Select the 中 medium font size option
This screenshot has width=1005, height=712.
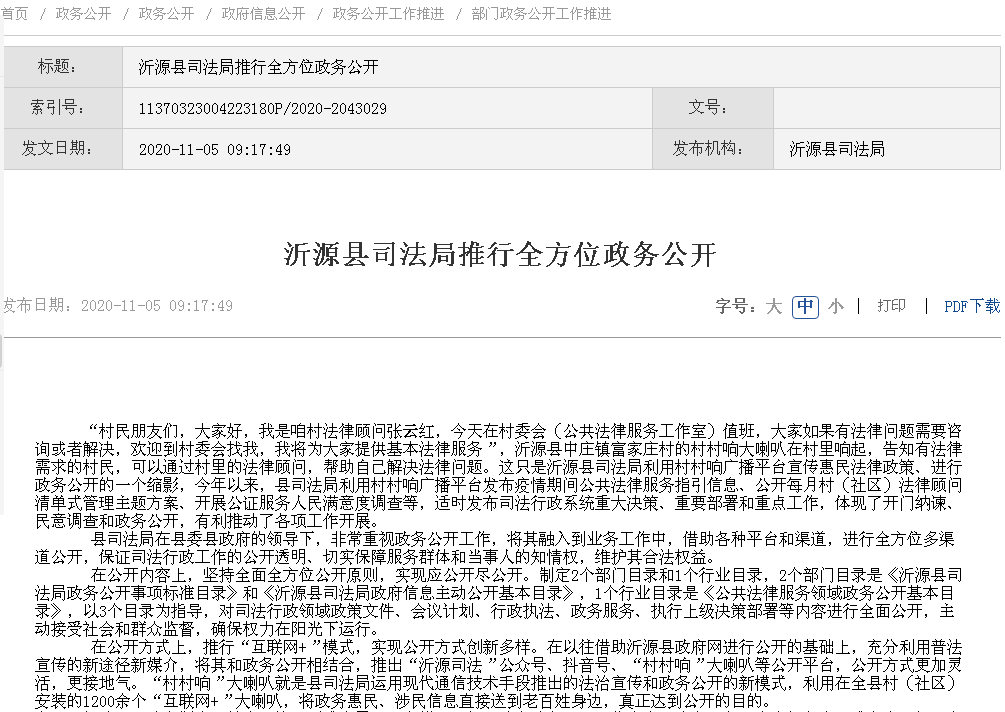pyautogui.click(x=805, y=307)
